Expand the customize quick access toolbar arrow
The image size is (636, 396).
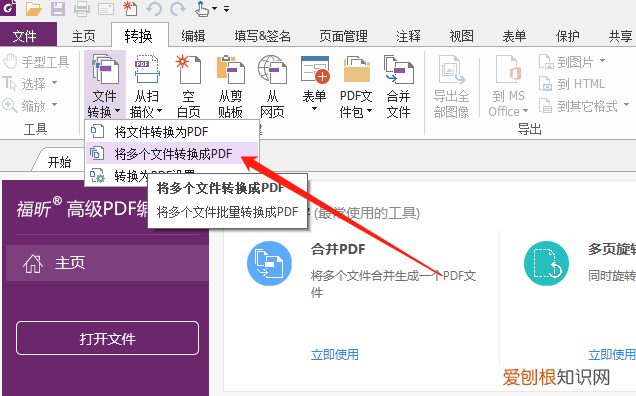point(226,8)
